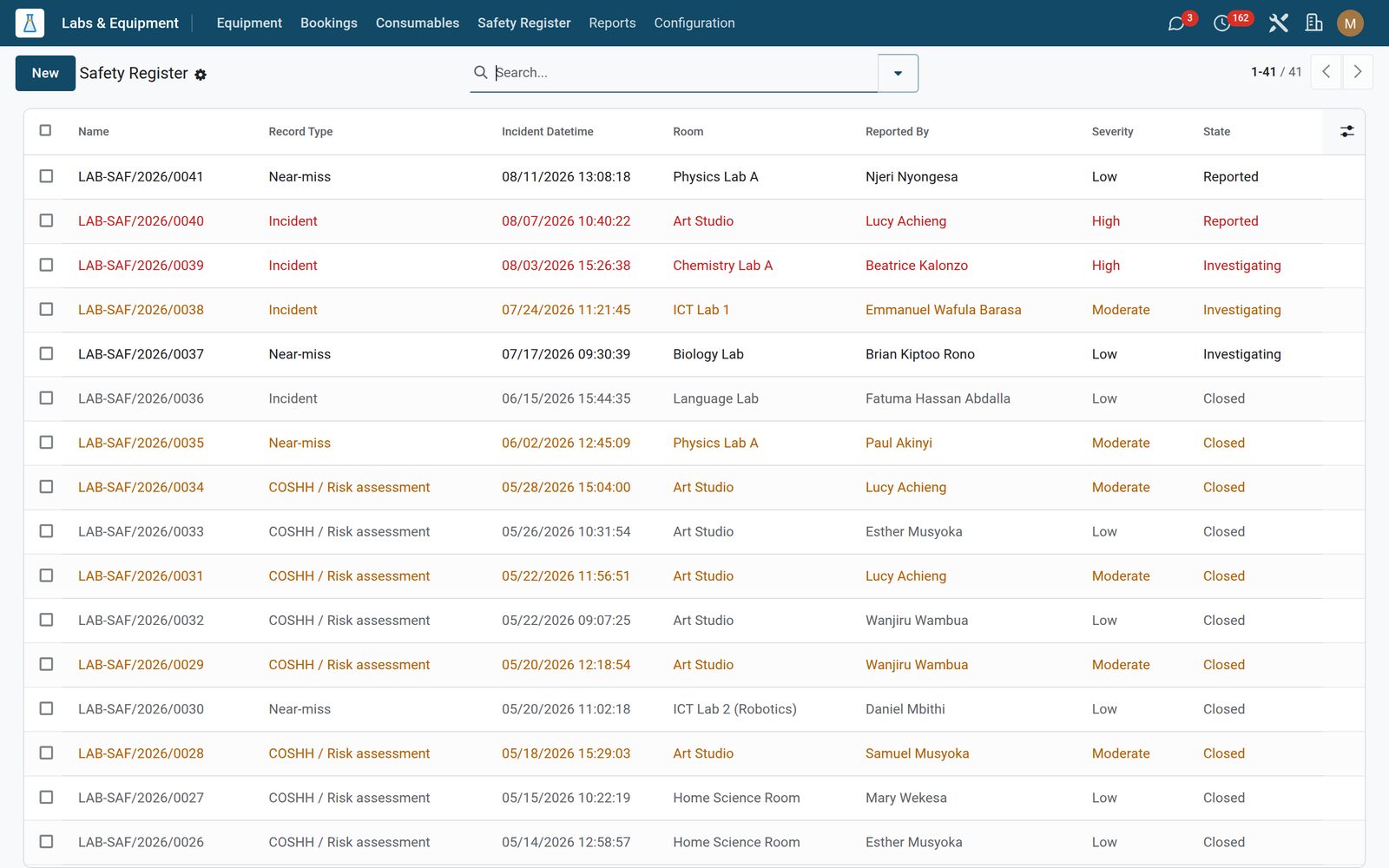Check the row LAB-SAF/2026/0030 checkbox
This screenshot has width=1389, height=868.
(x=46, y=709)
